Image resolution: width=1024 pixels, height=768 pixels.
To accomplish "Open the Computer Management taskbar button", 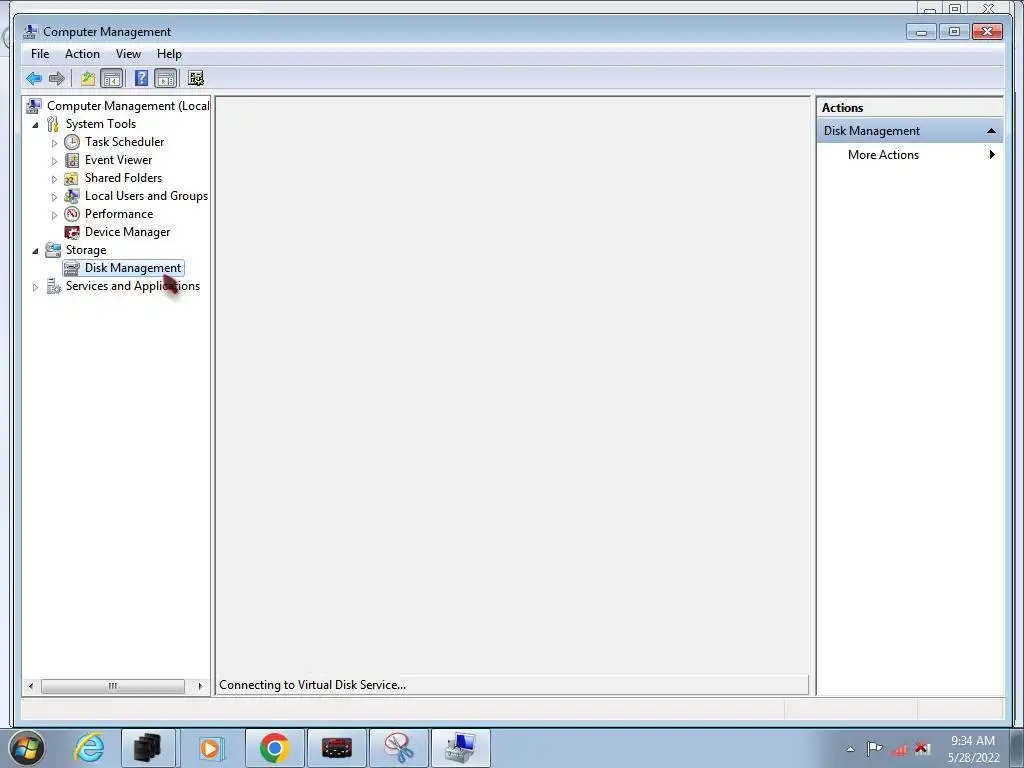I will [460, 748].
